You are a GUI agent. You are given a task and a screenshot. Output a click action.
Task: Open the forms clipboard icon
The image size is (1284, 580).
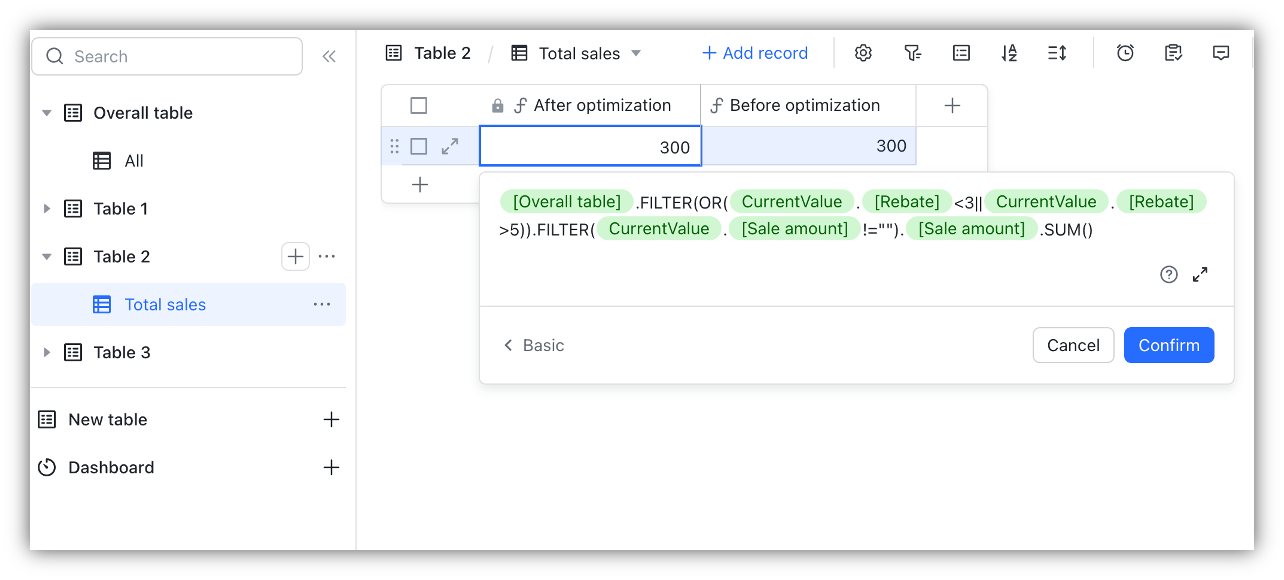pyautogui.click(x=1173, y=52)
